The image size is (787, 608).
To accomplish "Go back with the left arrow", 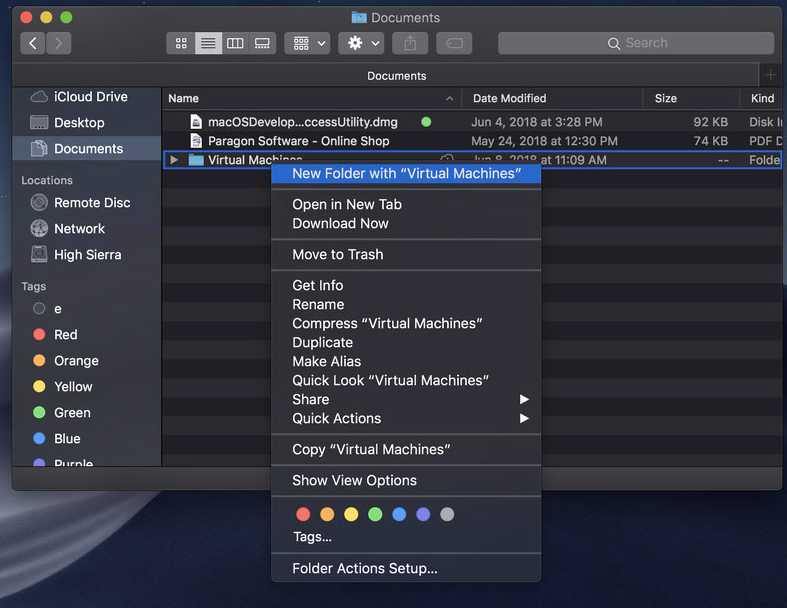I will pos(33,43).
